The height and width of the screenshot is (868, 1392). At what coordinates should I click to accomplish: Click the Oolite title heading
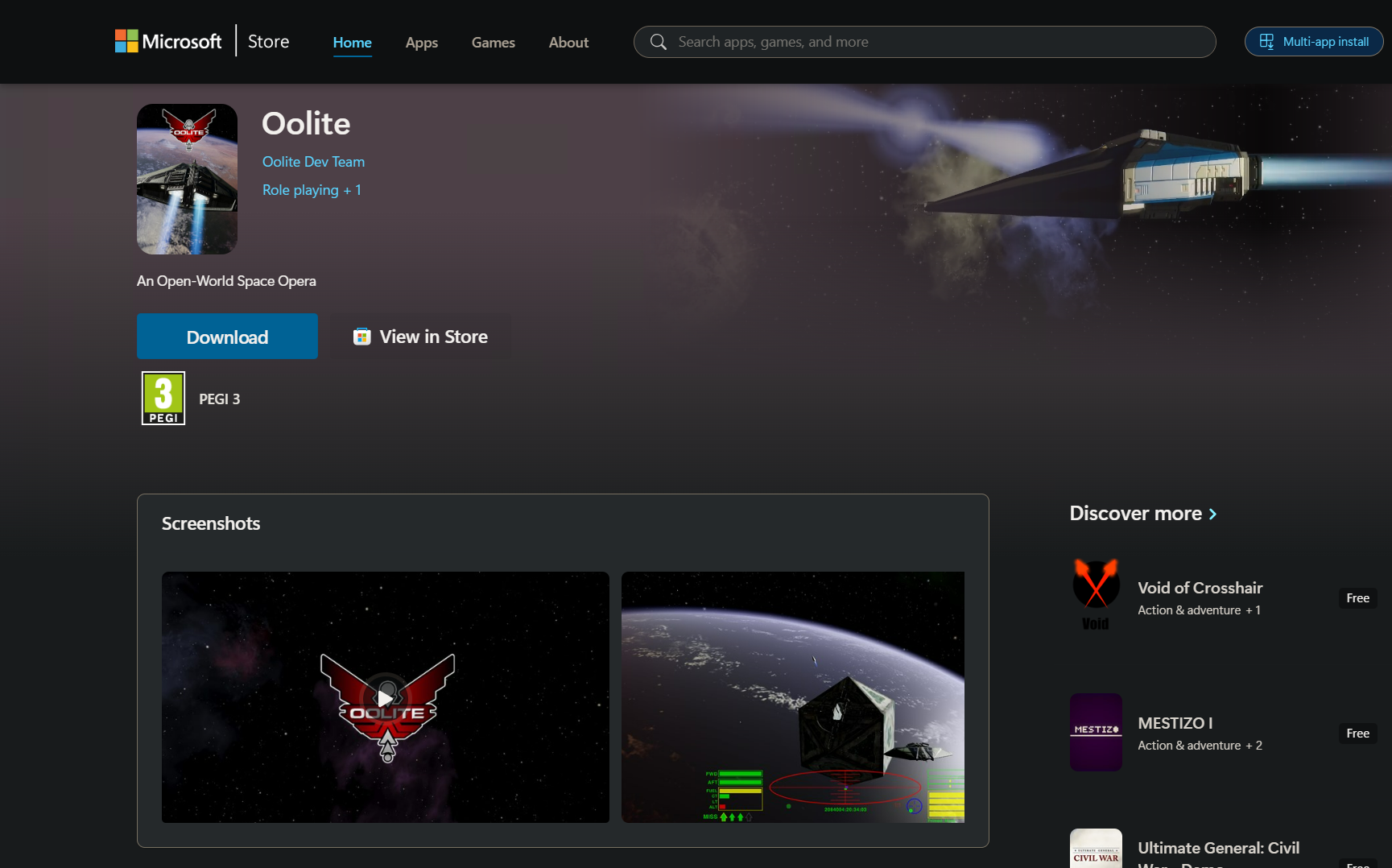pos(306,124)
